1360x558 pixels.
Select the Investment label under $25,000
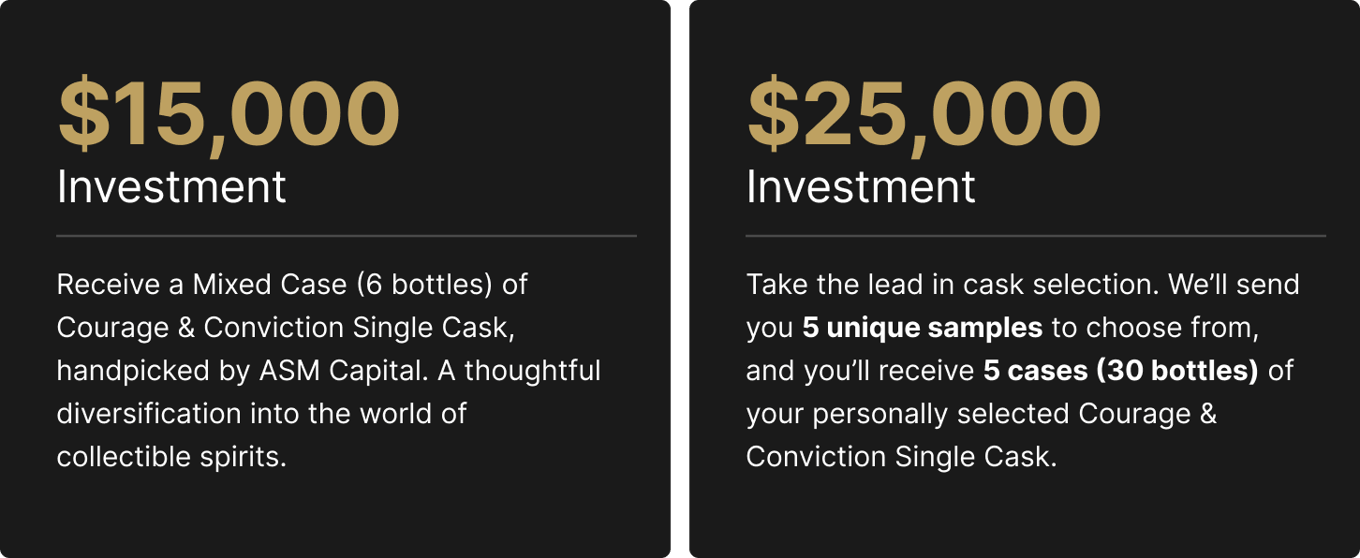(x=861, y=187)
